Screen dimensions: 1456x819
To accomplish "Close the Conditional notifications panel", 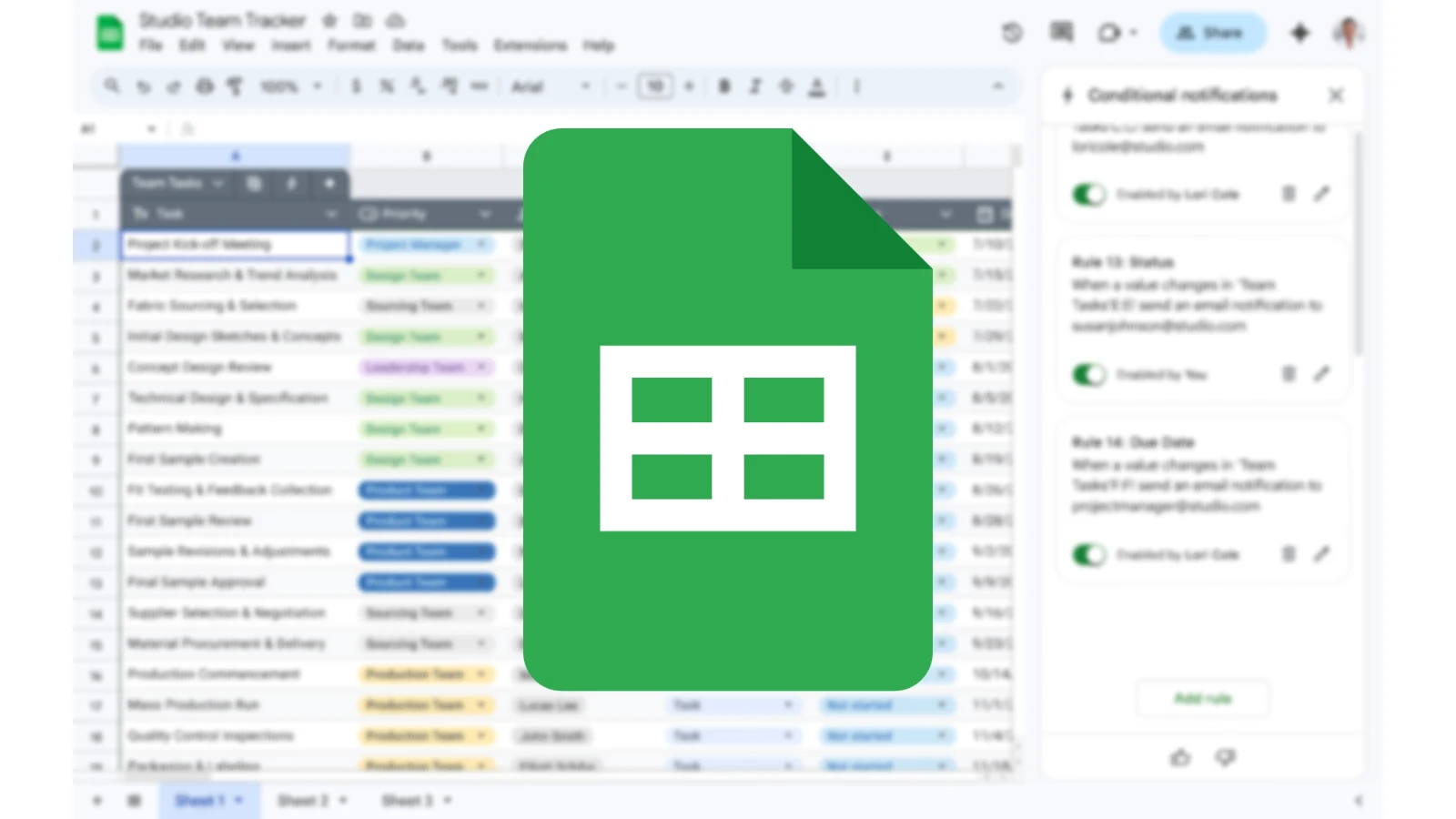I will point(1336,95).
